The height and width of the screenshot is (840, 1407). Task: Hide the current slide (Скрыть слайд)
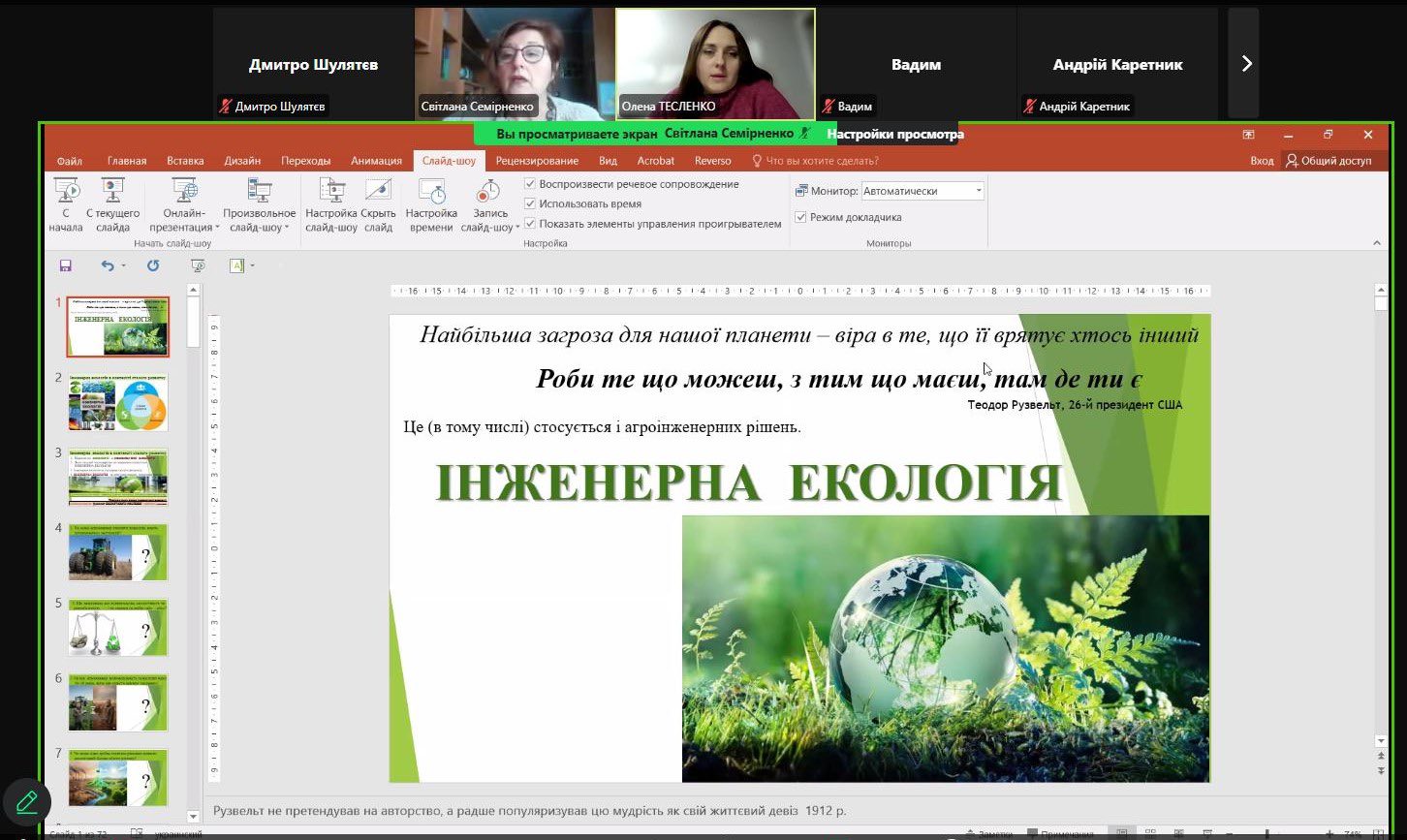click(378, 203)
